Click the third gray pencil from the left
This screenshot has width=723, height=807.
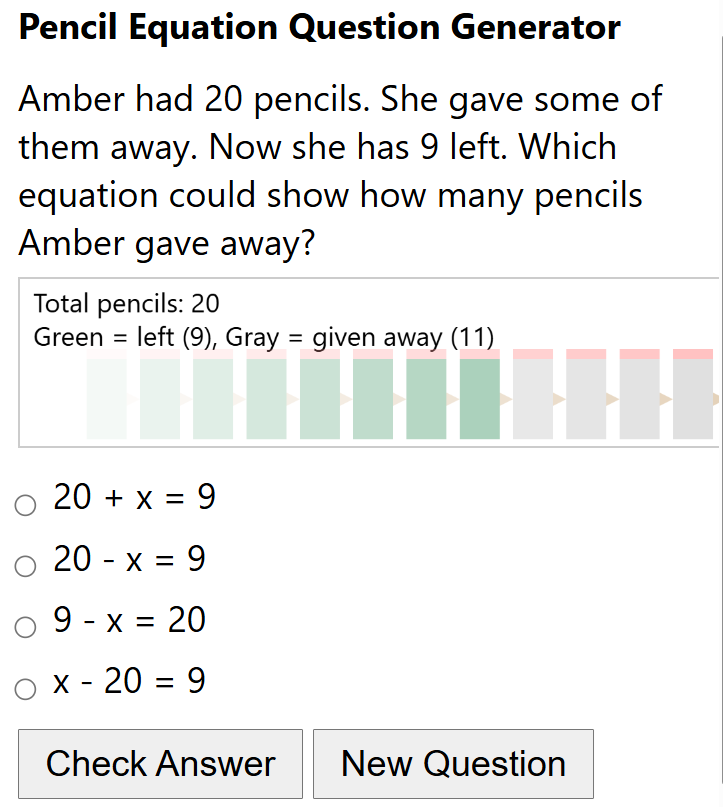640,398
